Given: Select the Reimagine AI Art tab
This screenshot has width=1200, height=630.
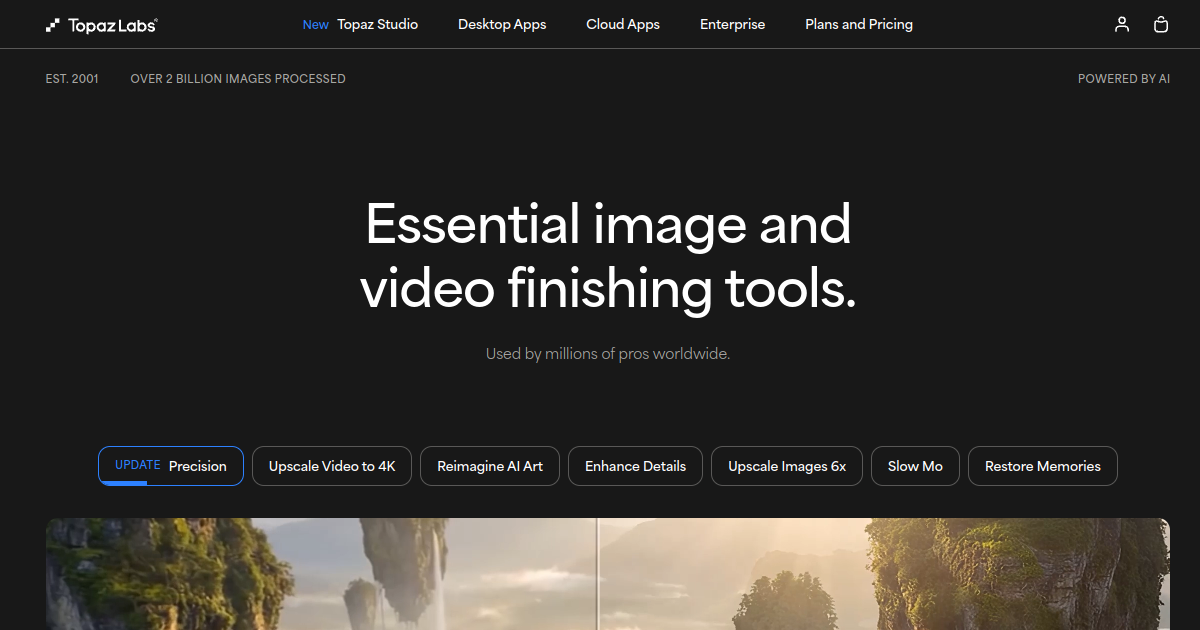Looking at the screenshot, I should [490, 466].
